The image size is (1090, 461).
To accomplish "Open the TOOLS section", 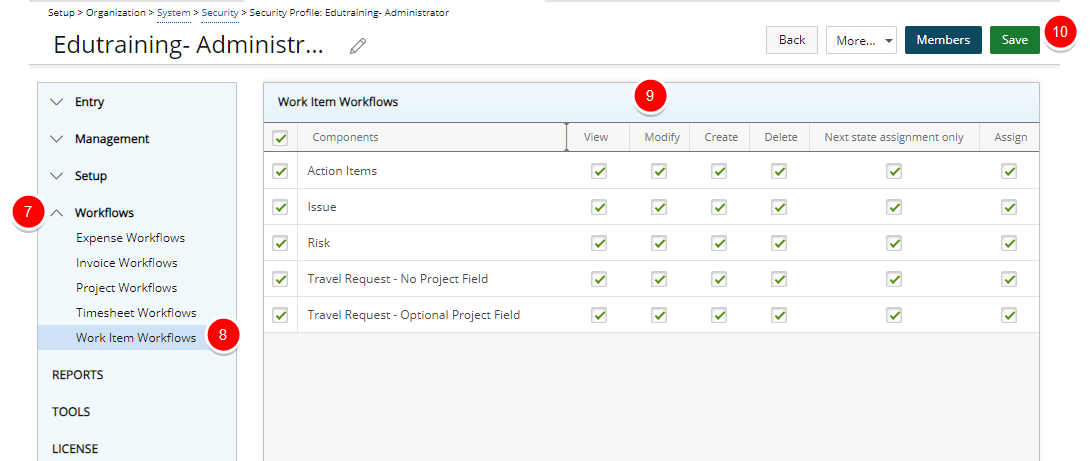I will [x=71, y=412].
